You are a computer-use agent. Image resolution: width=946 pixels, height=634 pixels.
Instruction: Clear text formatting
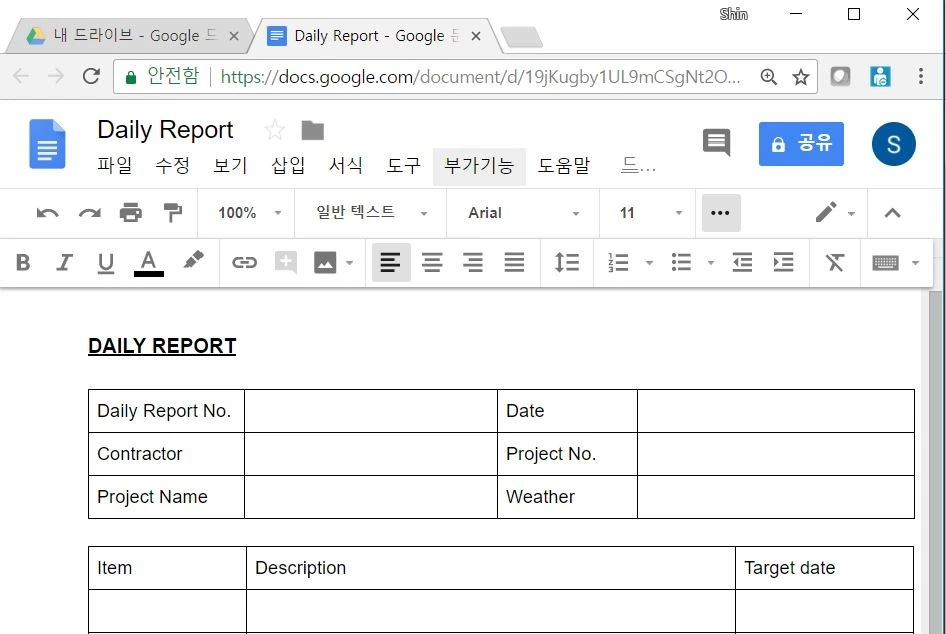835,262
